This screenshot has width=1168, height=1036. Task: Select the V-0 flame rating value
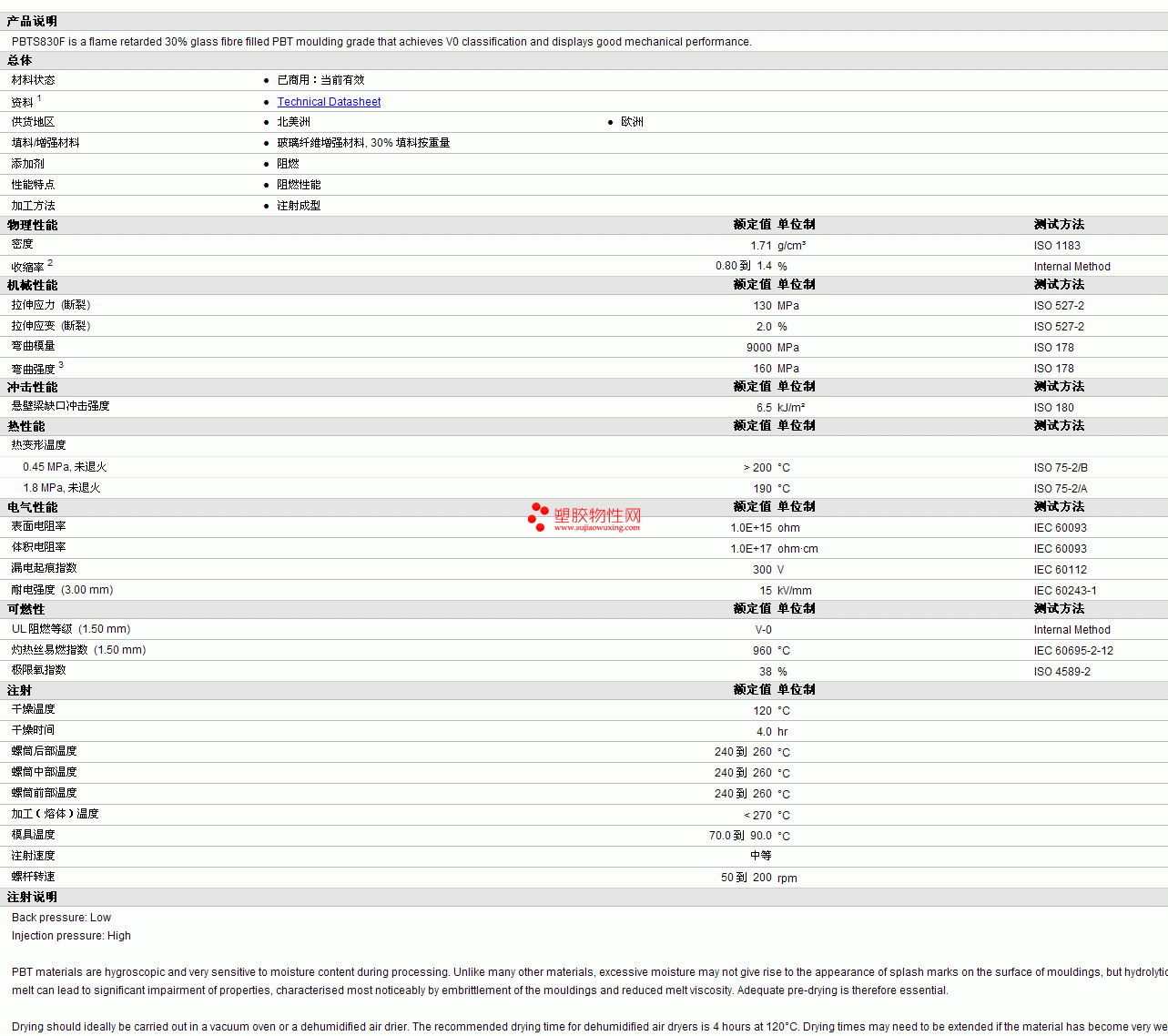point(764,630)
